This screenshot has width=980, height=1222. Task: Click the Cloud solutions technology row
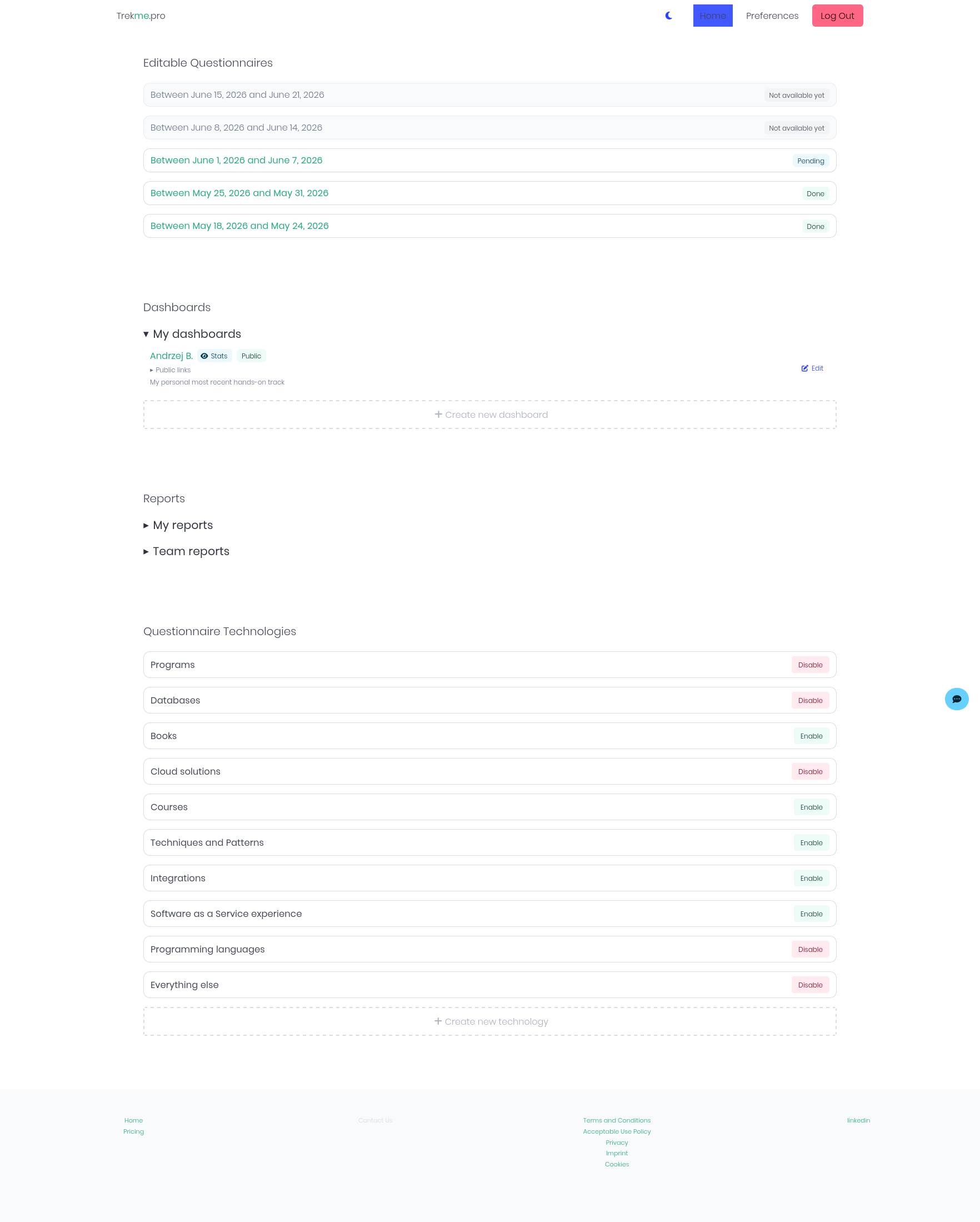489,771
